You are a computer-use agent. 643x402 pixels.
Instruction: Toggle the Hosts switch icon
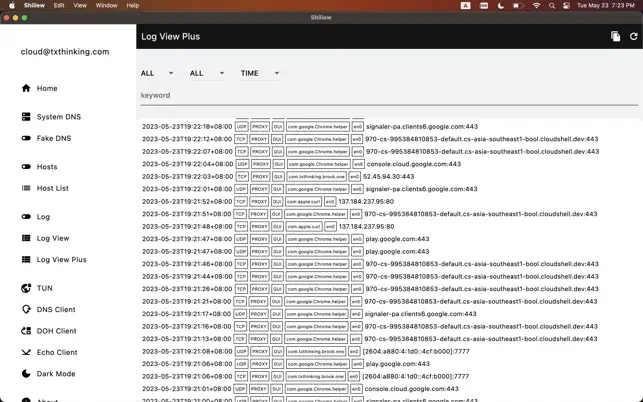(x=26, y=167)
